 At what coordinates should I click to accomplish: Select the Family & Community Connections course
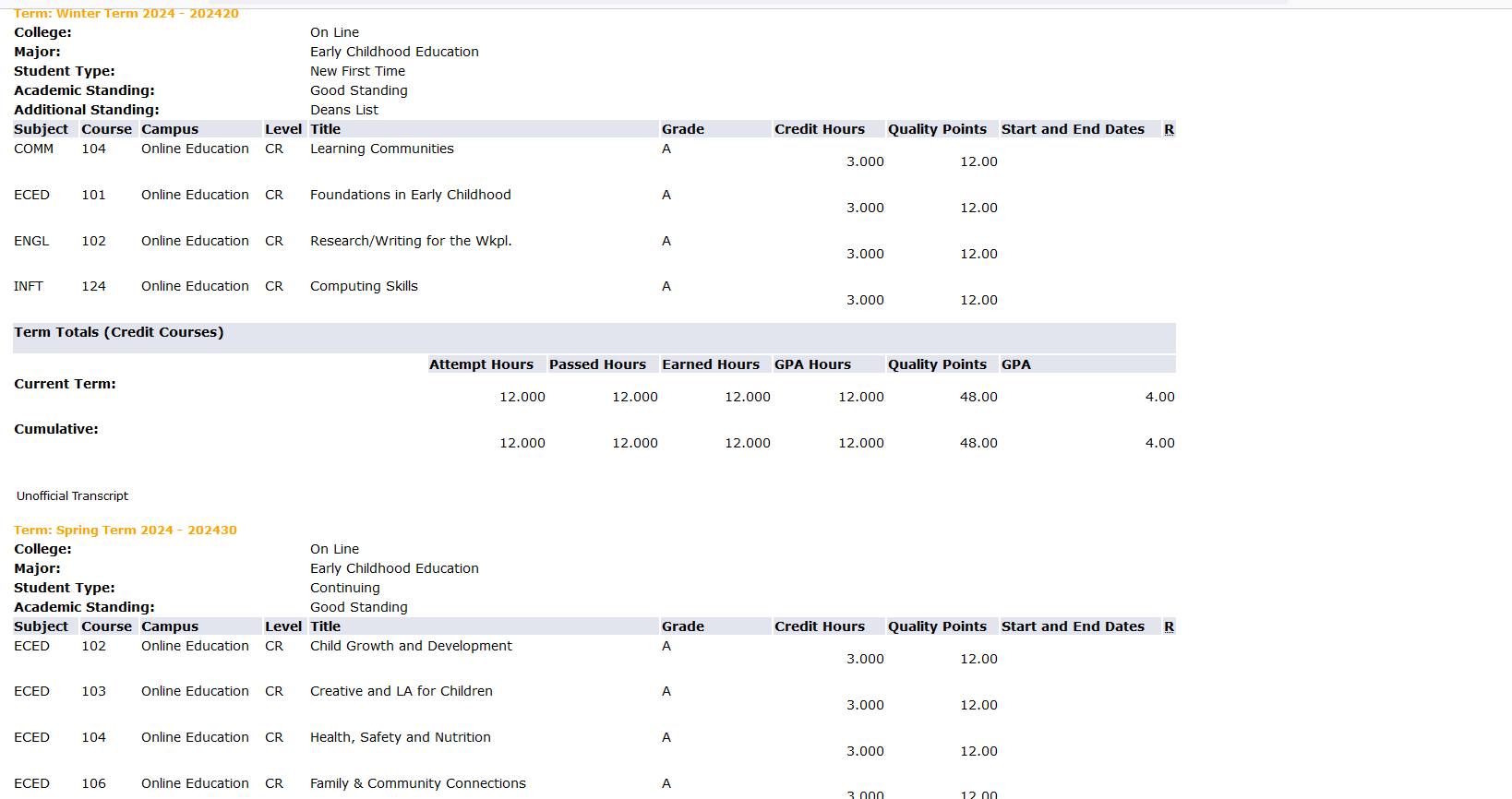[417, 783]
